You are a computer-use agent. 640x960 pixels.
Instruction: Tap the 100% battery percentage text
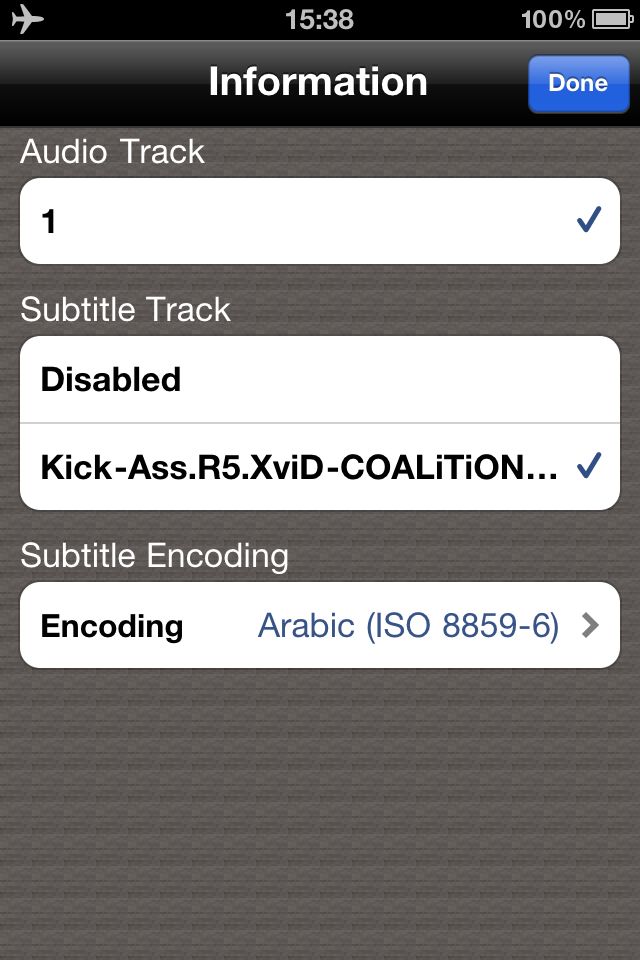[x=553, y=20]
